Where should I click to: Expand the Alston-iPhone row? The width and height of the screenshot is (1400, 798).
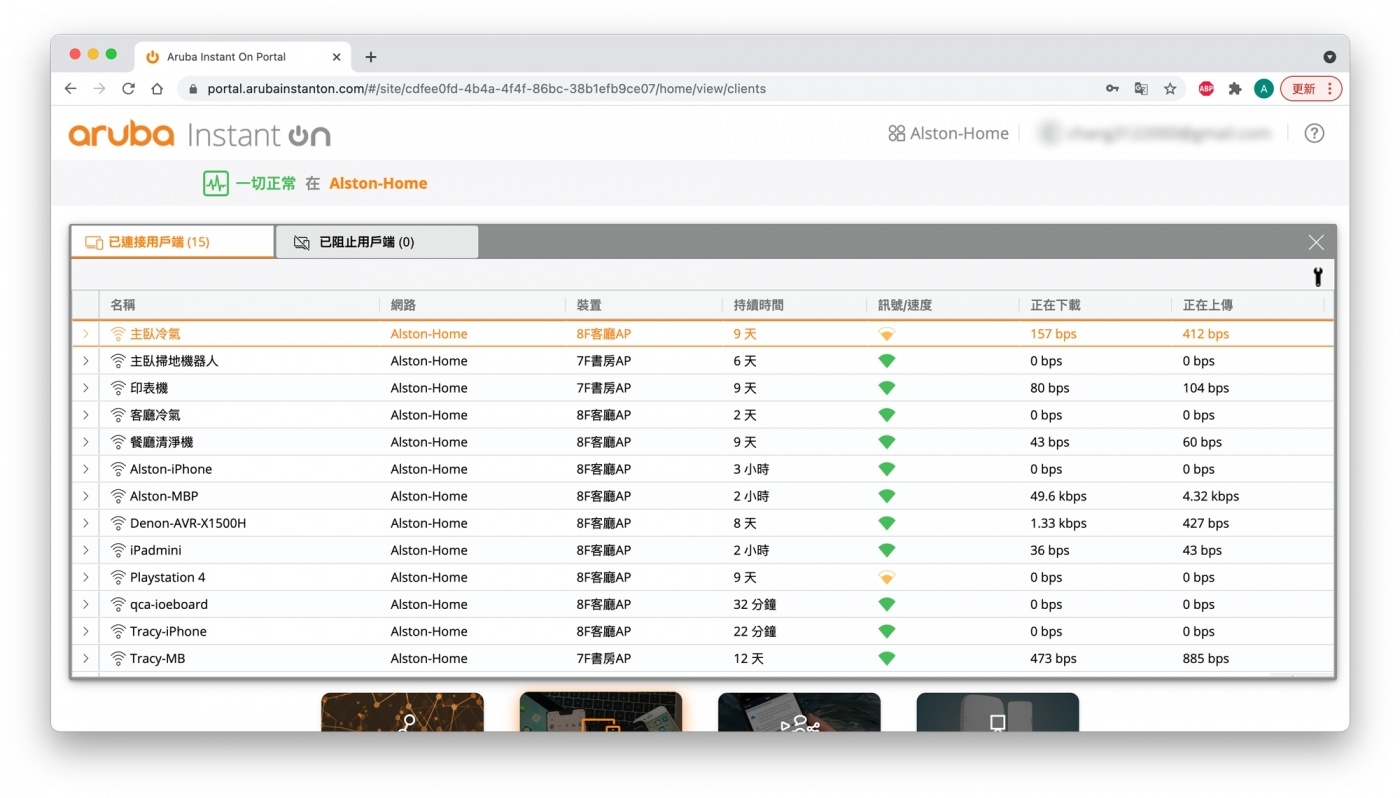[86, 469]
